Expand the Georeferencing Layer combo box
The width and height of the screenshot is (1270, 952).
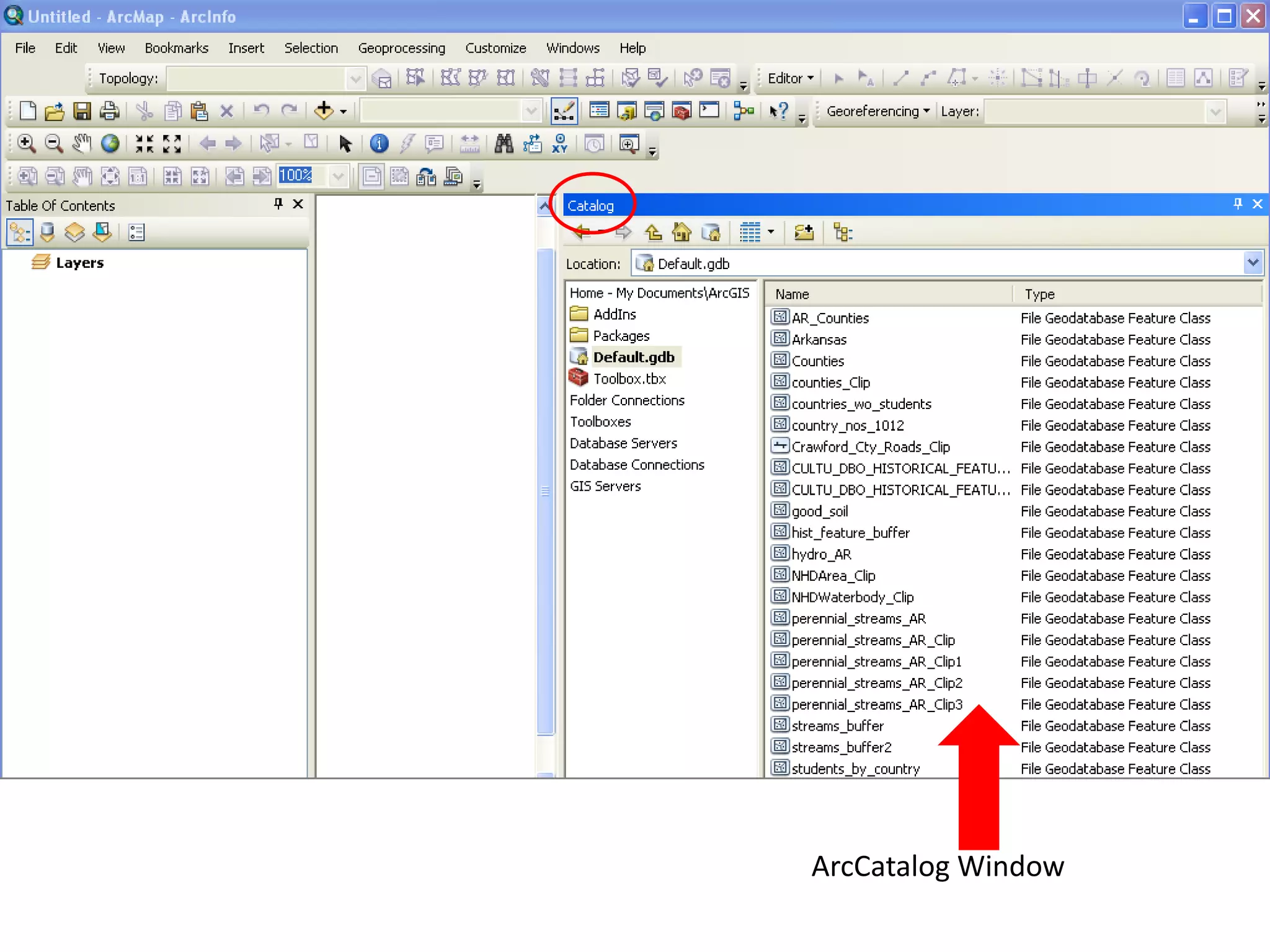1215,112
